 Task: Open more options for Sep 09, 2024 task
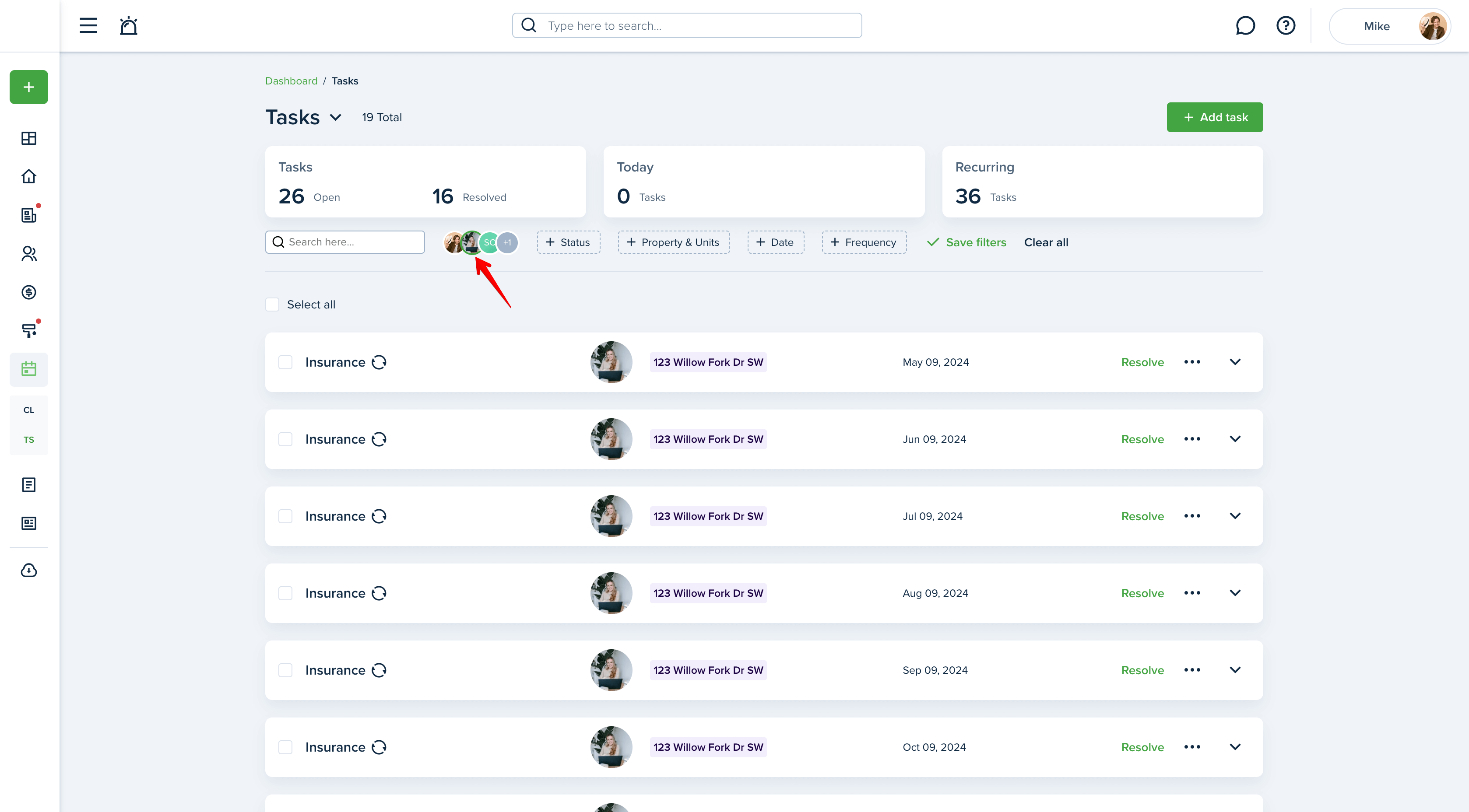click(x=1192, y=670)
